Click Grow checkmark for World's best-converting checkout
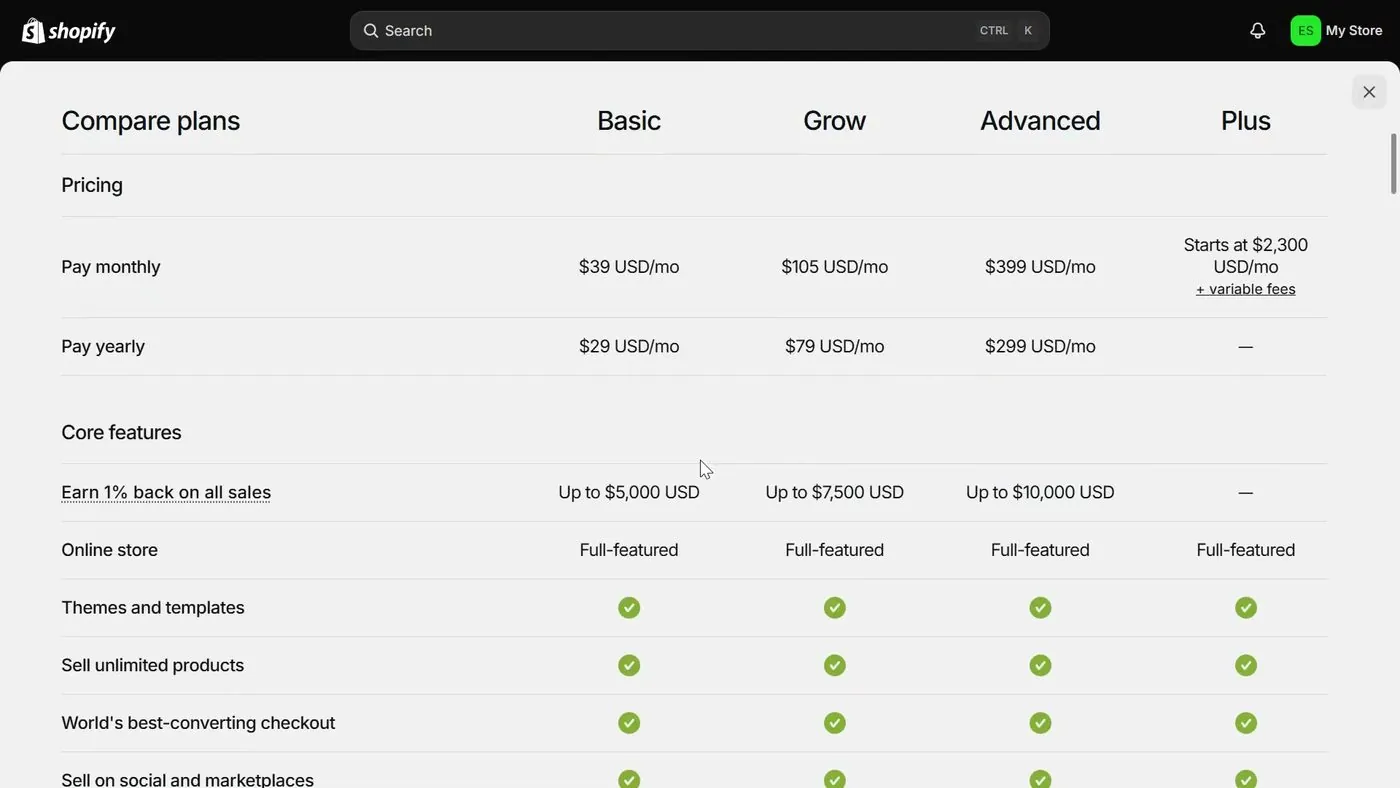 click(835, 723)
